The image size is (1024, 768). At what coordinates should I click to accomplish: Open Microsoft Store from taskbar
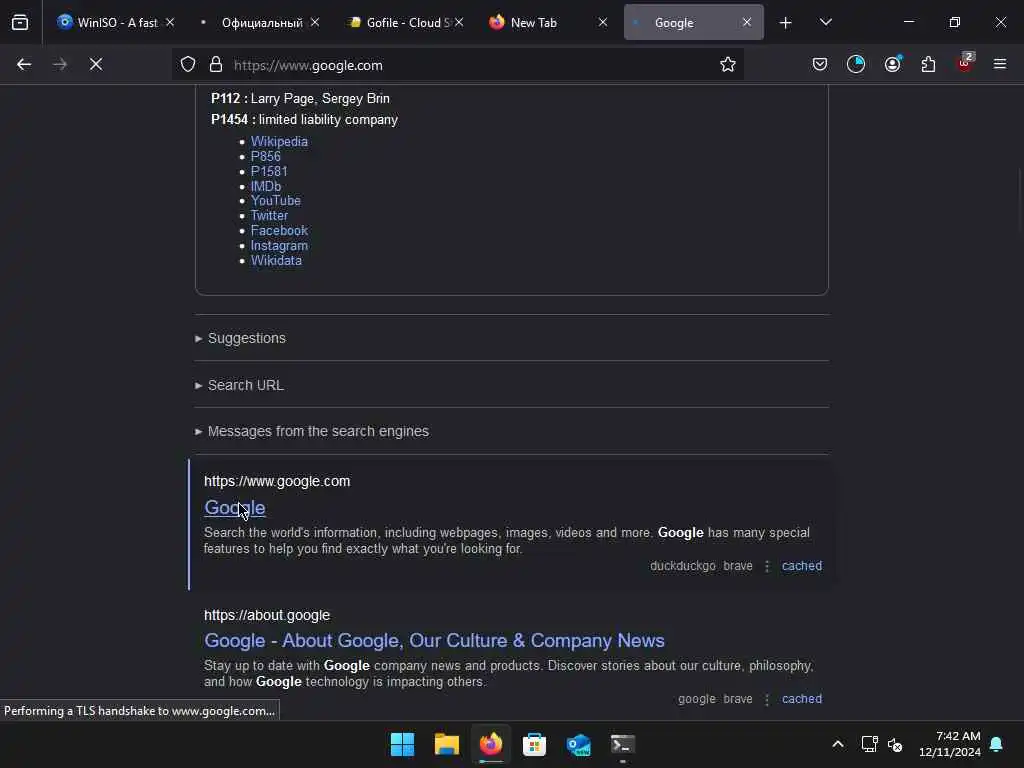(x=534, y=744)
